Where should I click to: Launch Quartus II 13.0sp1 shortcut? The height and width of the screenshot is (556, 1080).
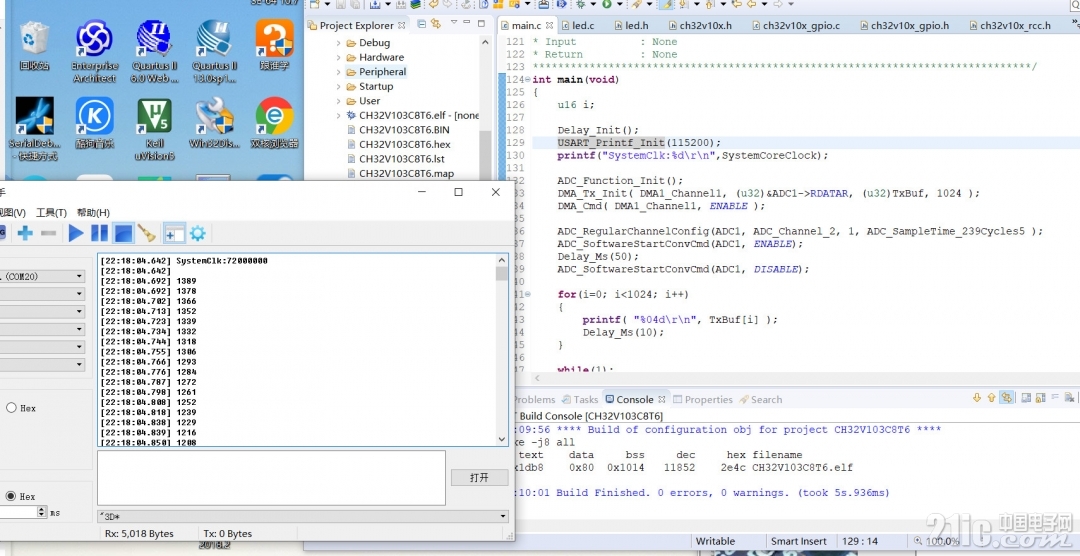point(214,52)
